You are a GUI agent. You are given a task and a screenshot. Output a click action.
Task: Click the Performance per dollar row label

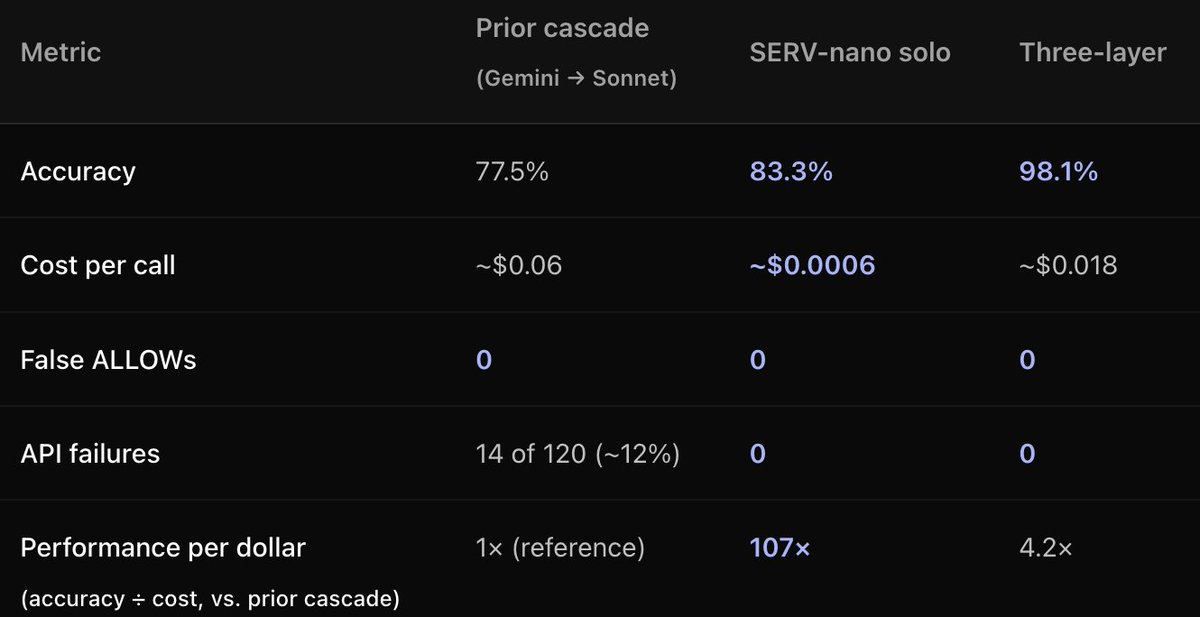[x=163, y=548]
